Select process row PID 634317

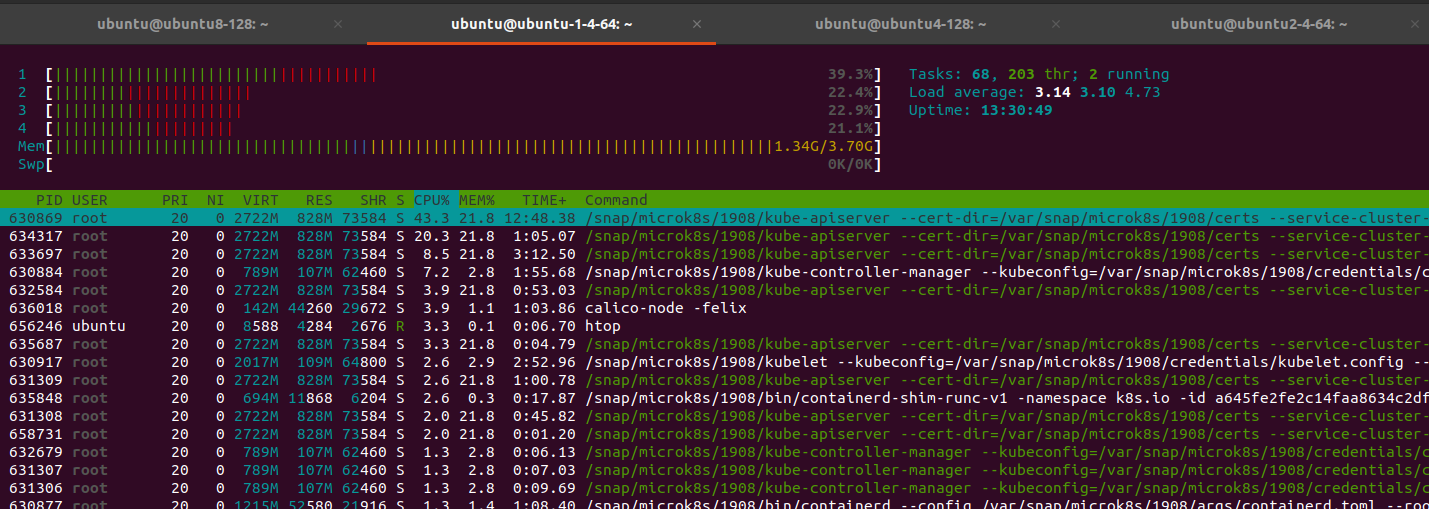714,236
